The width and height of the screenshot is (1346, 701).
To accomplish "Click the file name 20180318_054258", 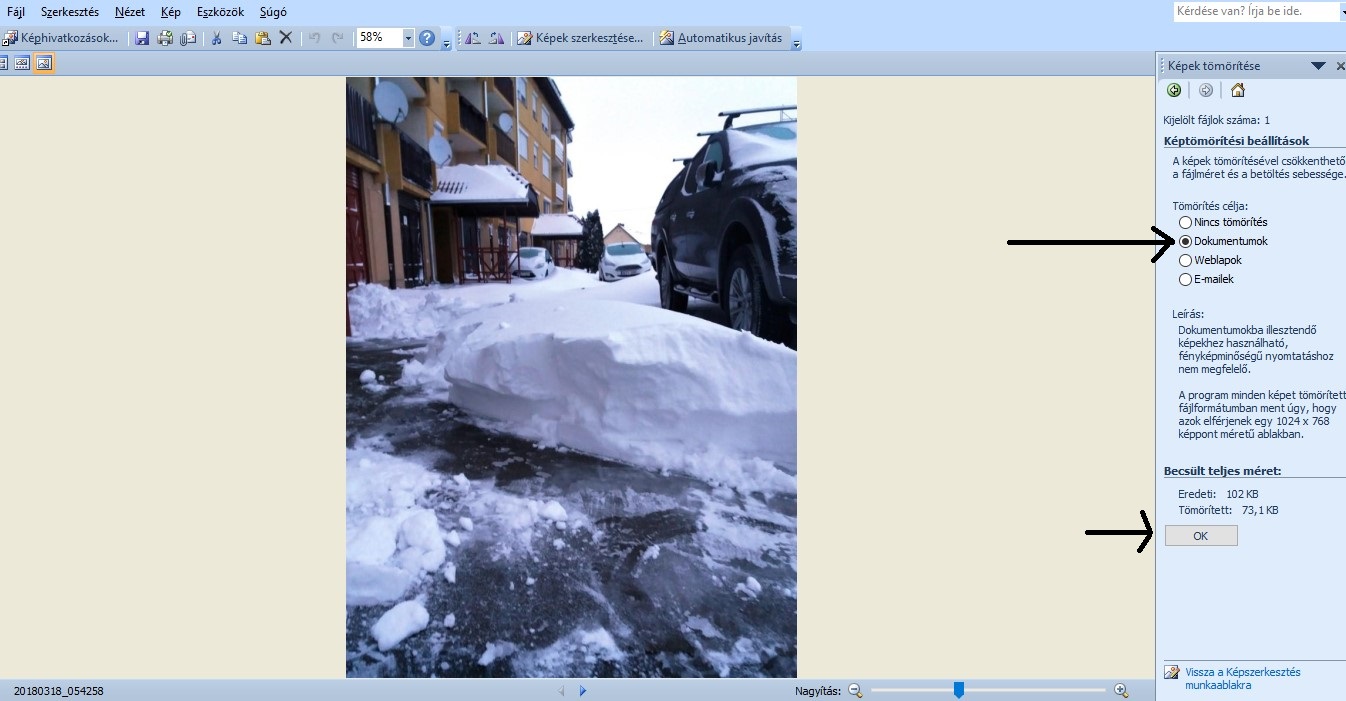I will click(59, 691).
